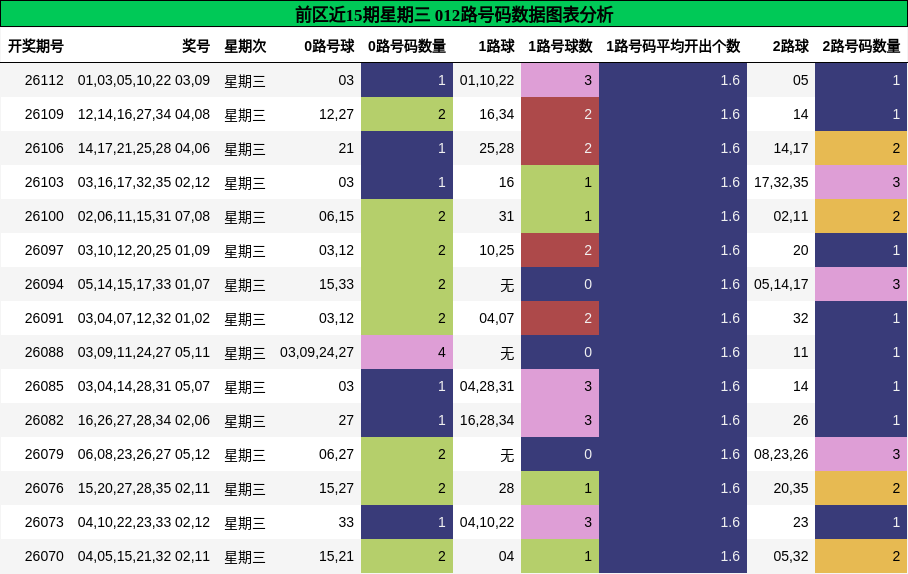Select issue number 26070

pyautogui.click(x=44, y=556)
